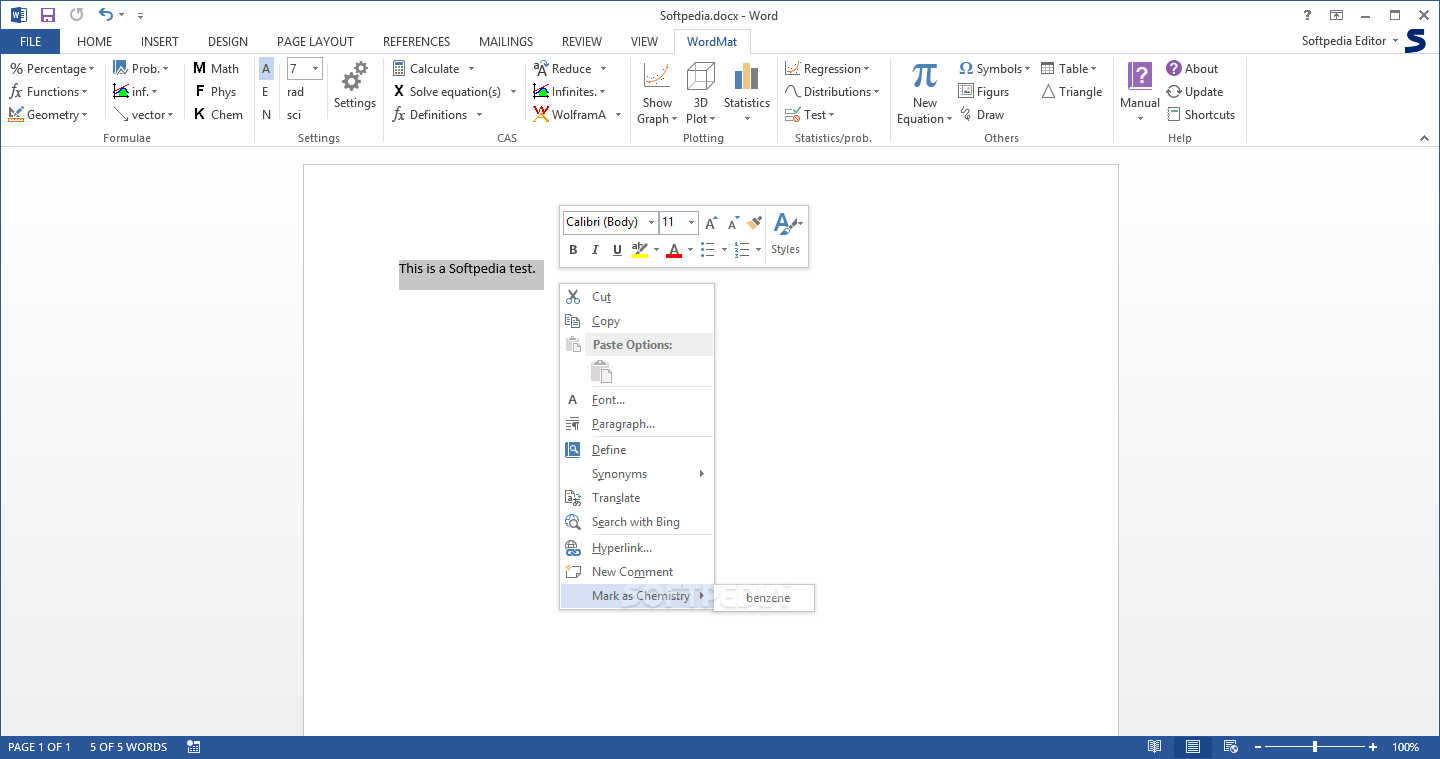Click the Format Painter brush in mini toolbar

755,223
